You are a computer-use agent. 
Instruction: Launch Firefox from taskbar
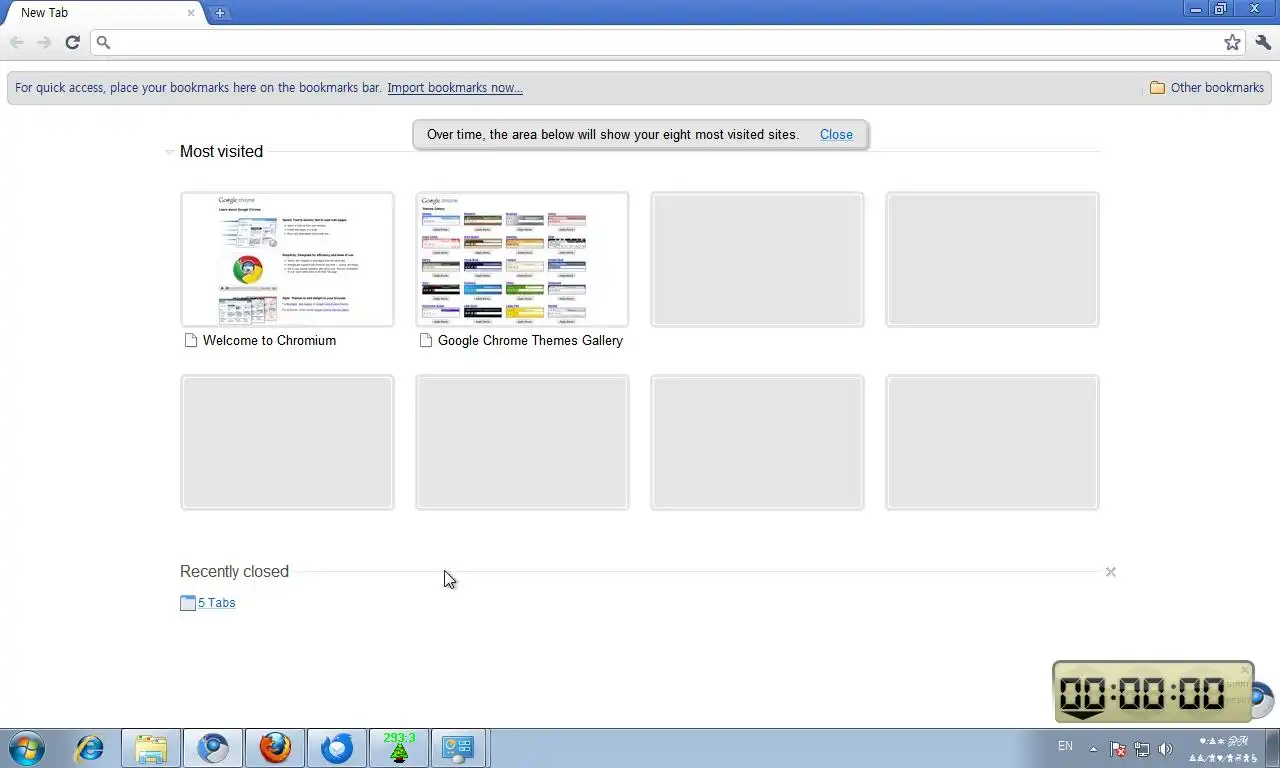(x=275, y=748)
